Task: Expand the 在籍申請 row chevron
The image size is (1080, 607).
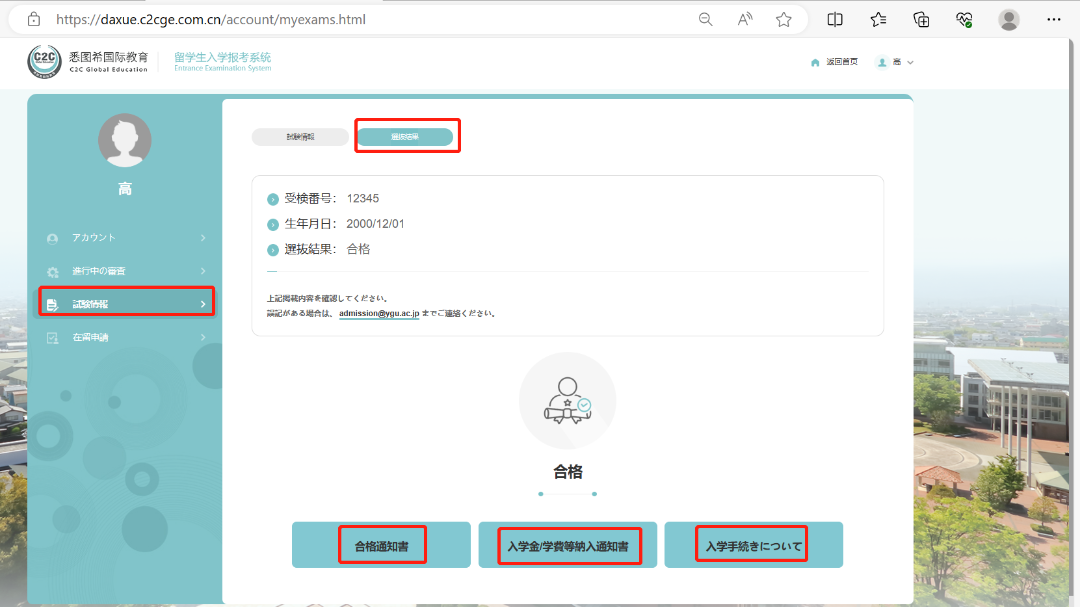Action: [203, 337]
